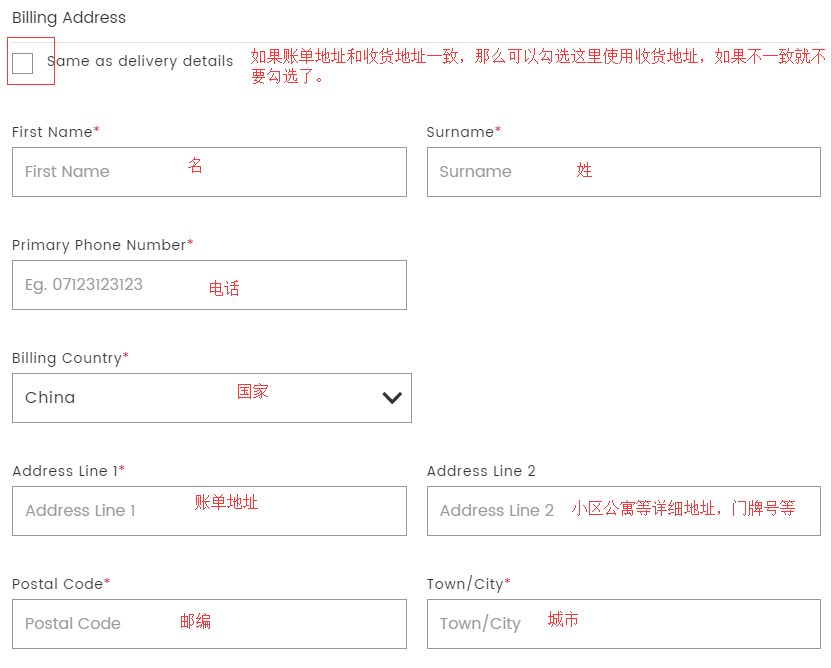Click the Billing Address section heading
This screenshot has width=832, height=668.
pyautogui.click(x=69, y=18)
